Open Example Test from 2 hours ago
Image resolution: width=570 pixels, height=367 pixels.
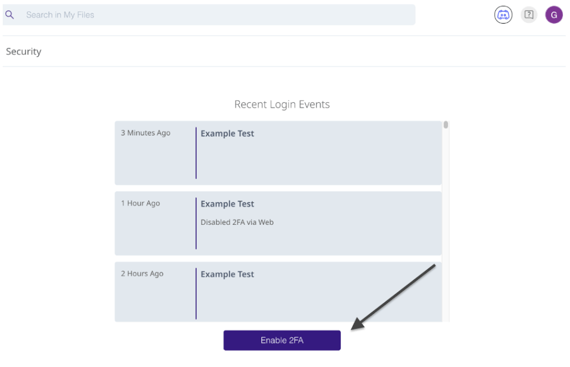tap(227, 274)
